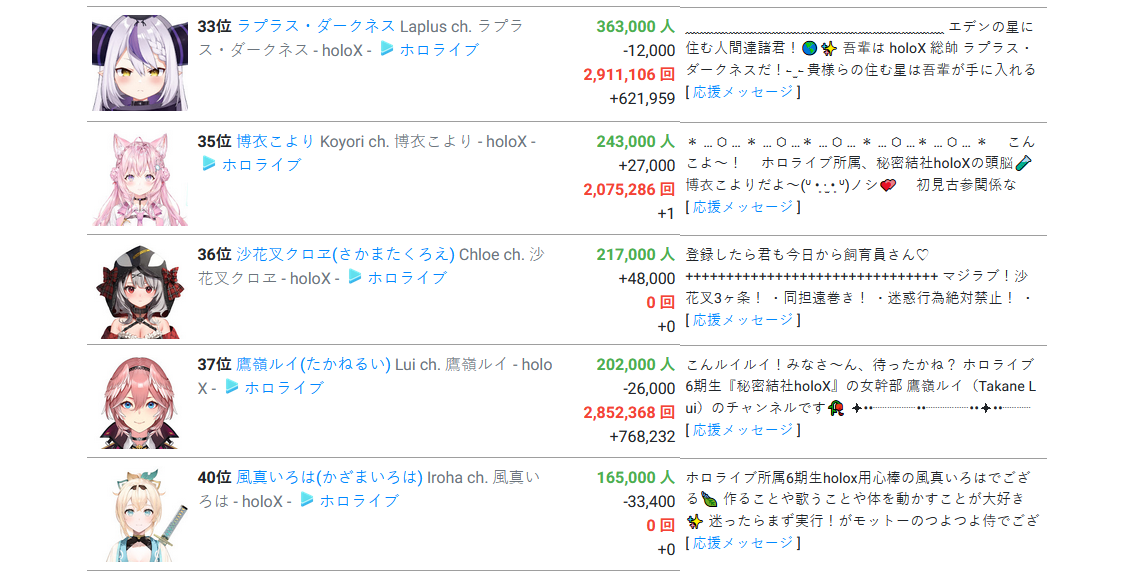Click the Hololive play icon in Lui row
The width and height of the screenshot is (1135, 571).
click(x=232, y=387)
